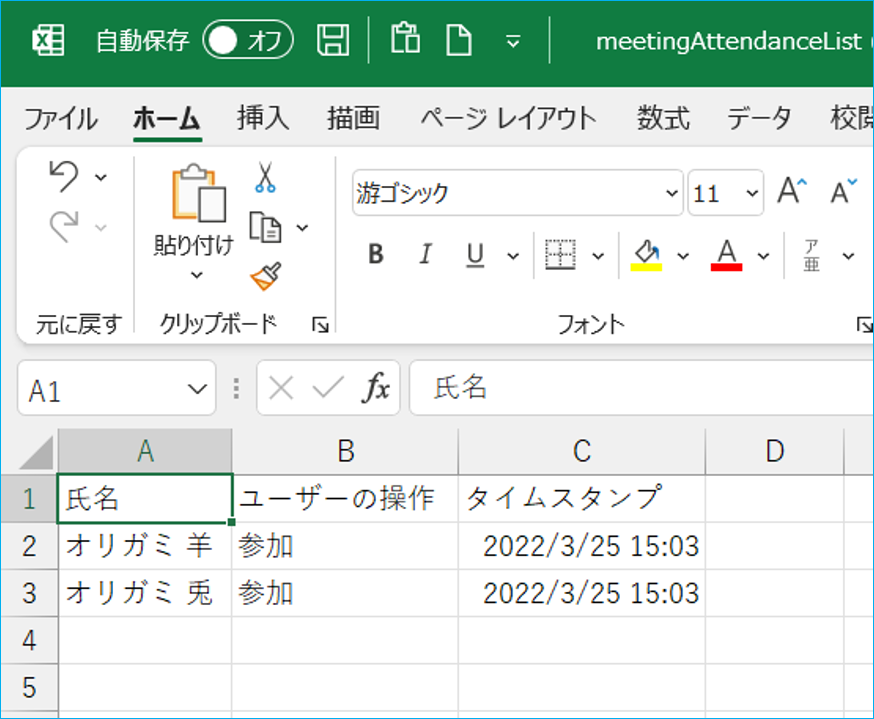Apply the red font color
This screenshot has height=719, width=874.
pos(726,255)
